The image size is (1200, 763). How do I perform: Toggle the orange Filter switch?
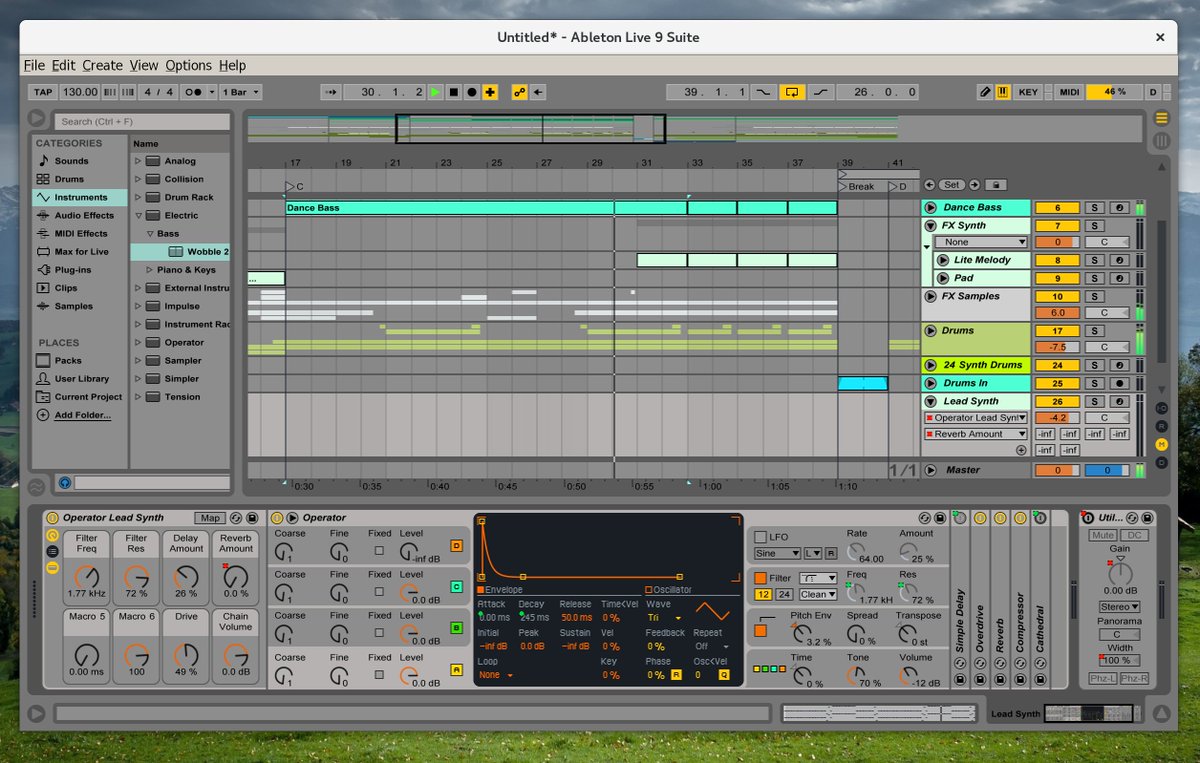(760, 578)
